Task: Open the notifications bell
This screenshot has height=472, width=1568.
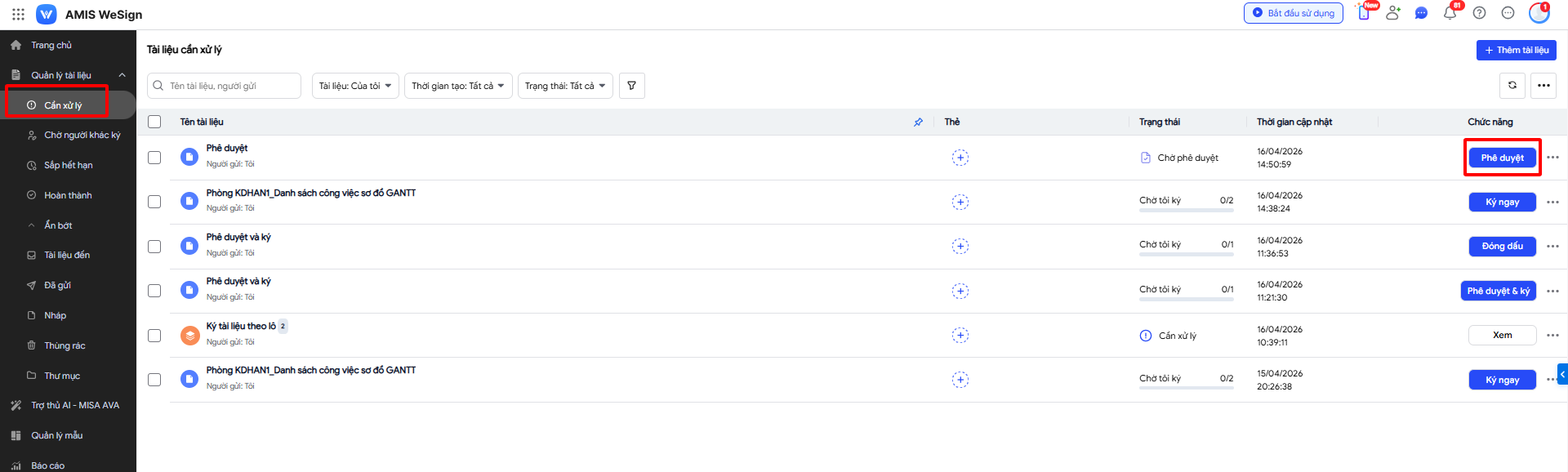Action: [1450, 13]
